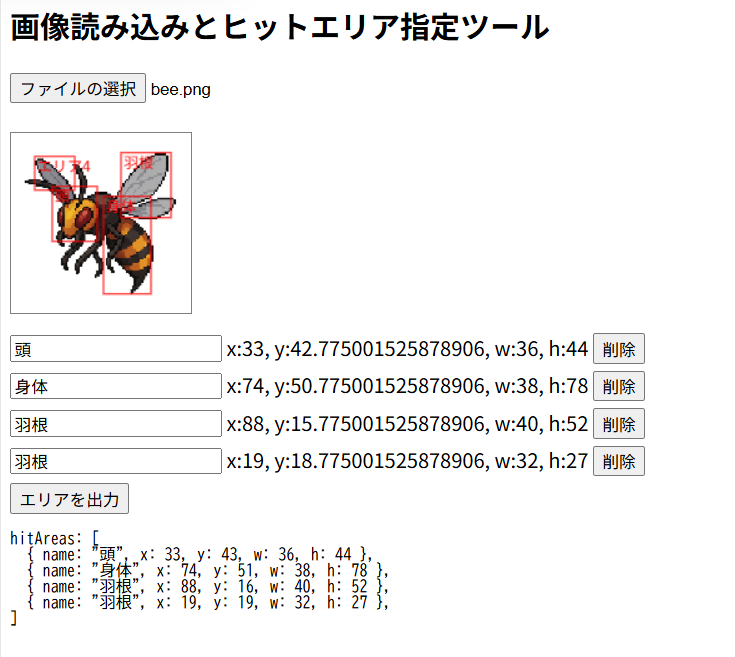Click the ファイルの選択 file chooser button
This screenshot has width=735, height=657.
(78, 88)
